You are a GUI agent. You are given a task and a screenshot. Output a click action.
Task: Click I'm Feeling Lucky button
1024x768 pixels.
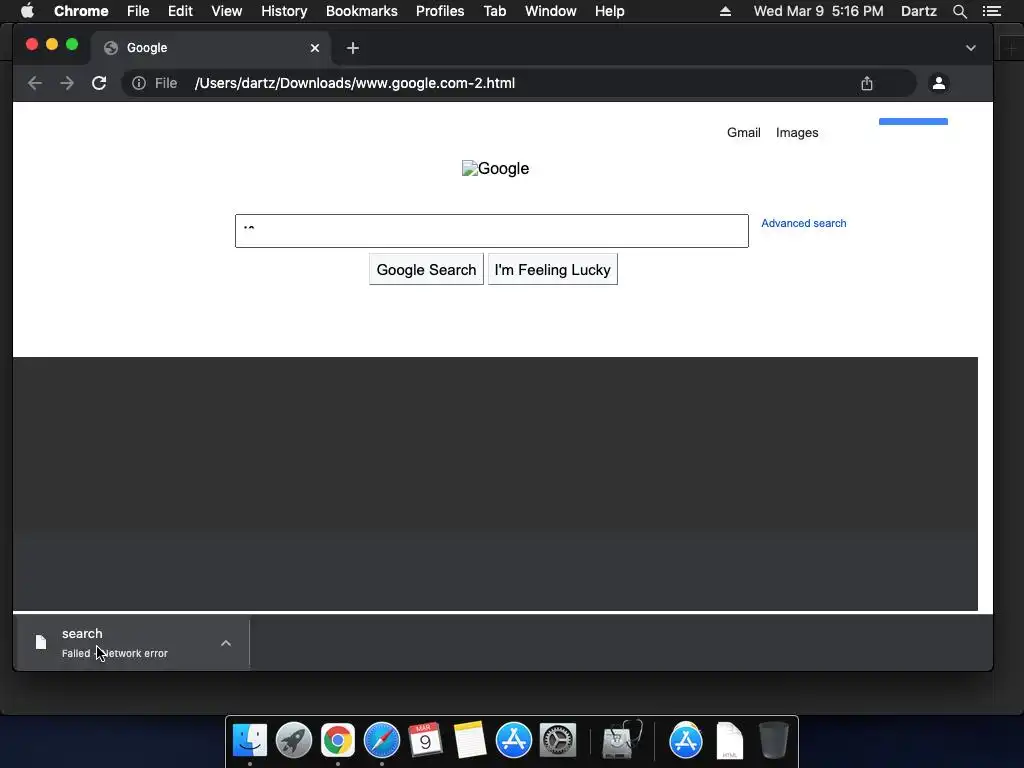[552, 270]
